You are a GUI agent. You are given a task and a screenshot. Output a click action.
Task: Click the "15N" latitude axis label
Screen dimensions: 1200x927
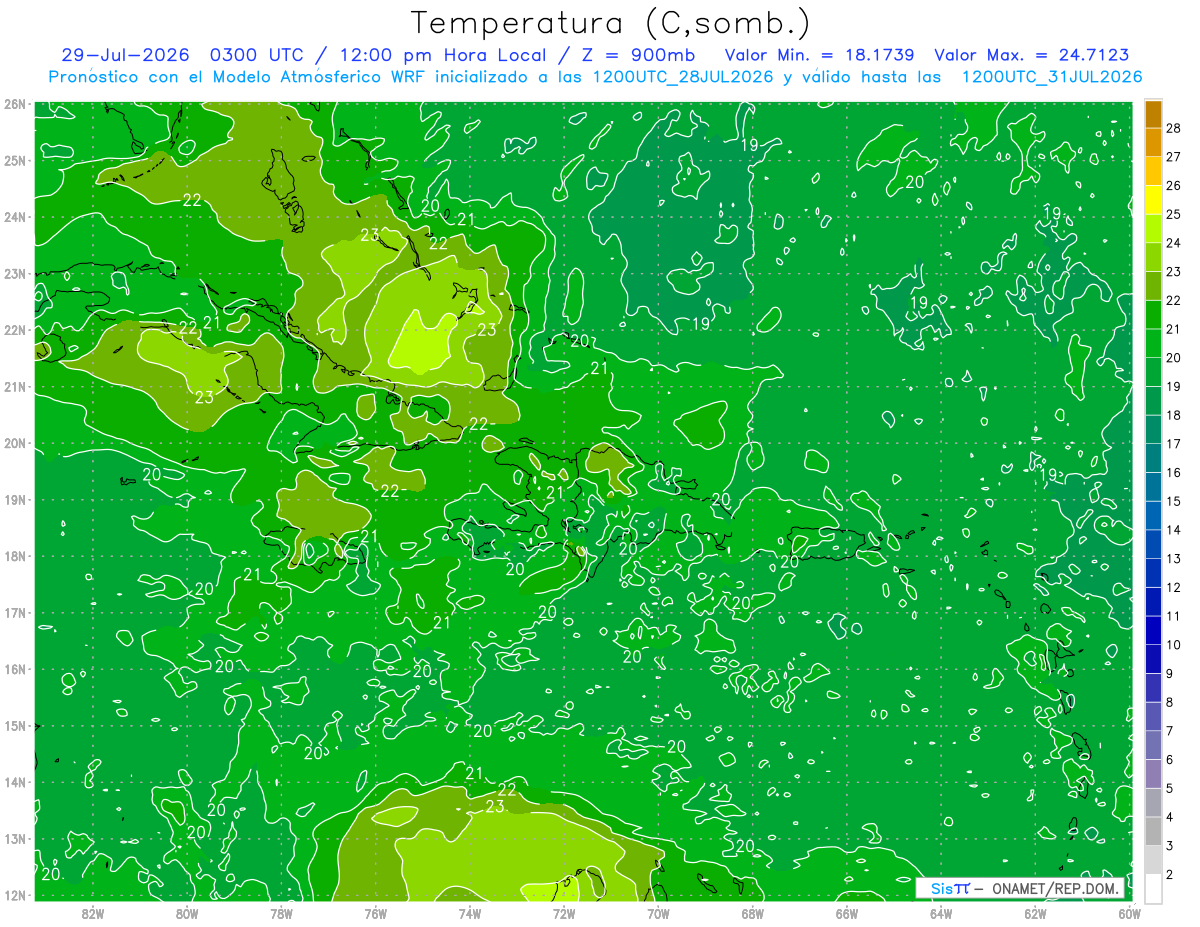[14, 725]
